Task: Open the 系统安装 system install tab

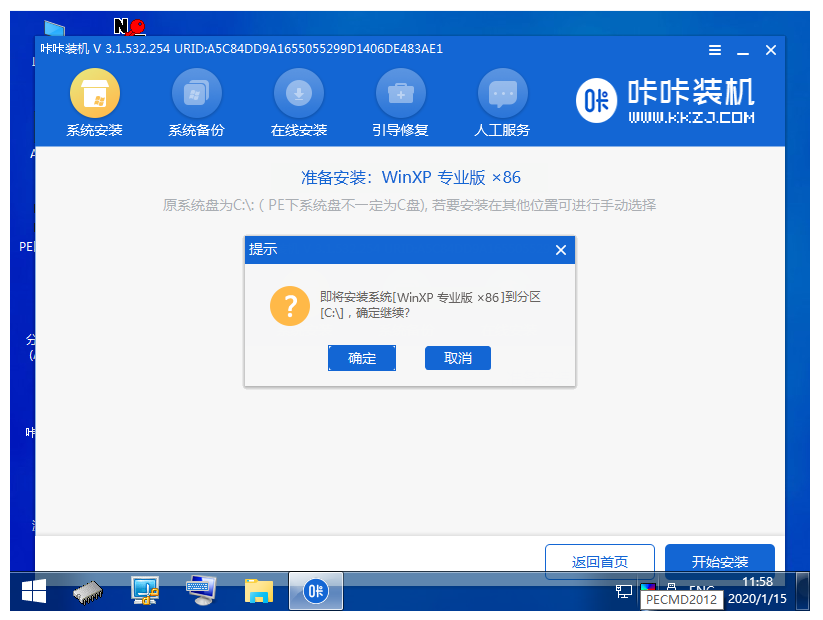Action: [94, 104]
